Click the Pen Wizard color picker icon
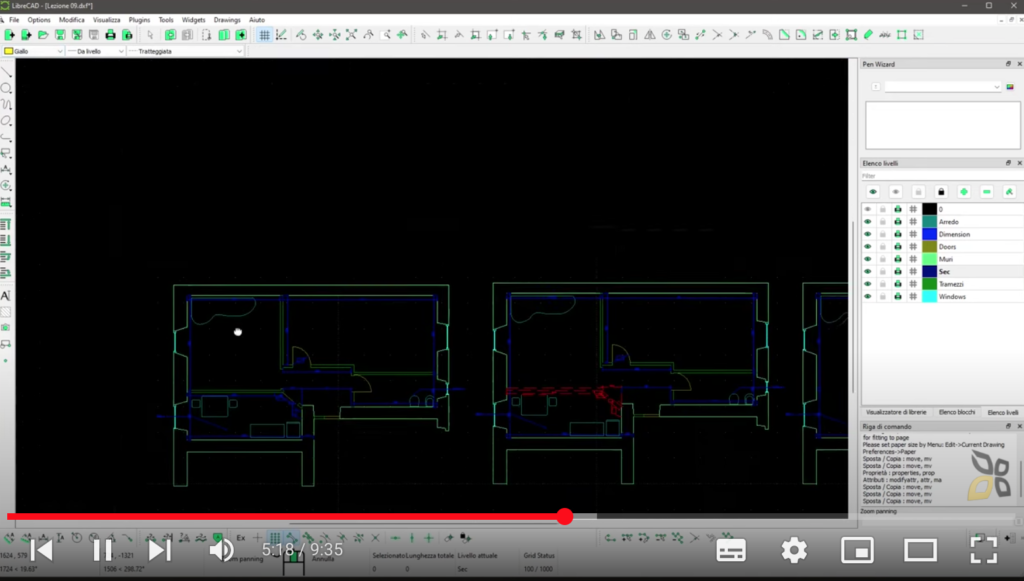The width and height of the screenshot is (1024, 581). click(x=1010, y=87)
